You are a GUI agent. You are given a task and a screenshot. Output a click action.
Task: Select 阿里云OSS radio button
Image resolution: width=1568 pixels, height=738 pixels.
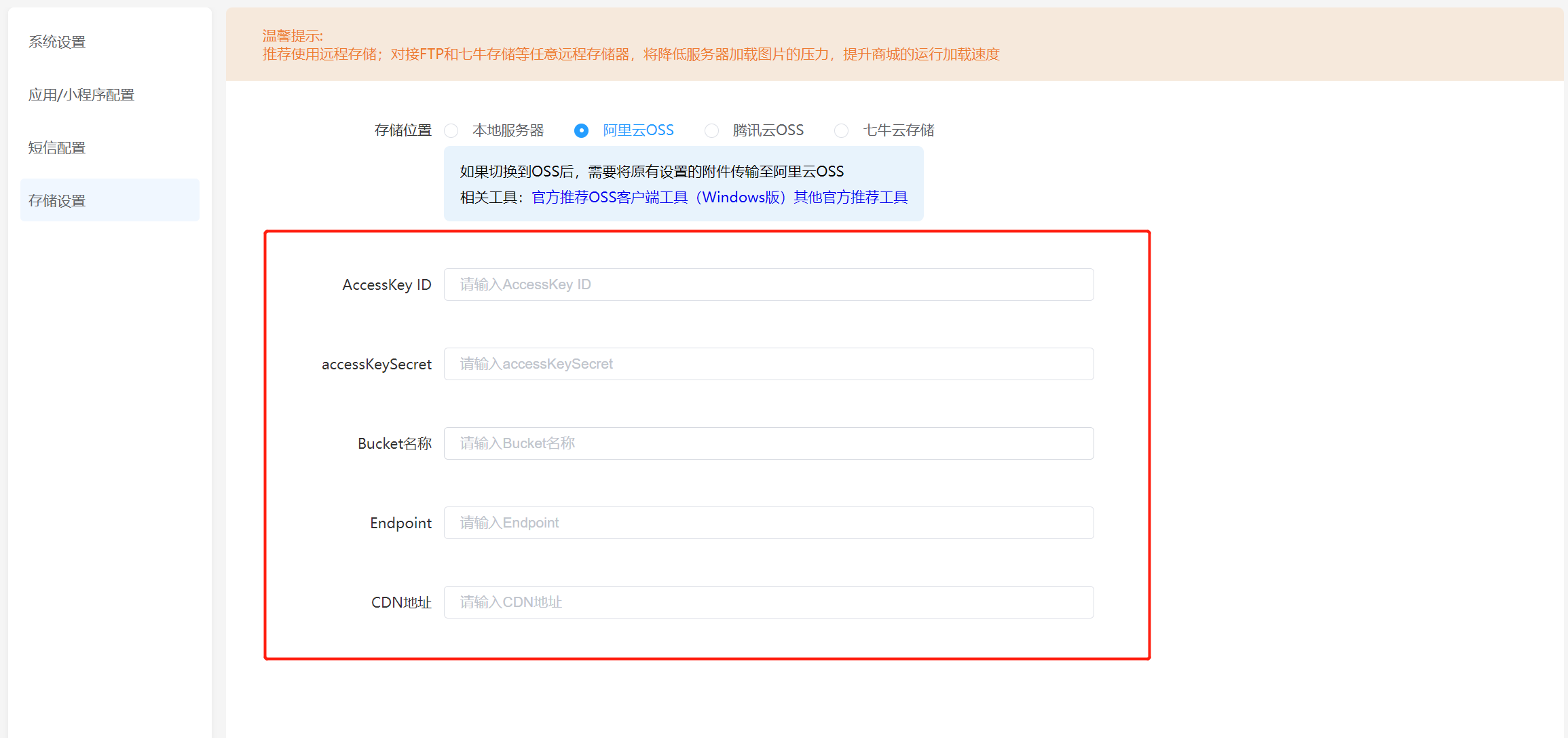pos(581,130)
